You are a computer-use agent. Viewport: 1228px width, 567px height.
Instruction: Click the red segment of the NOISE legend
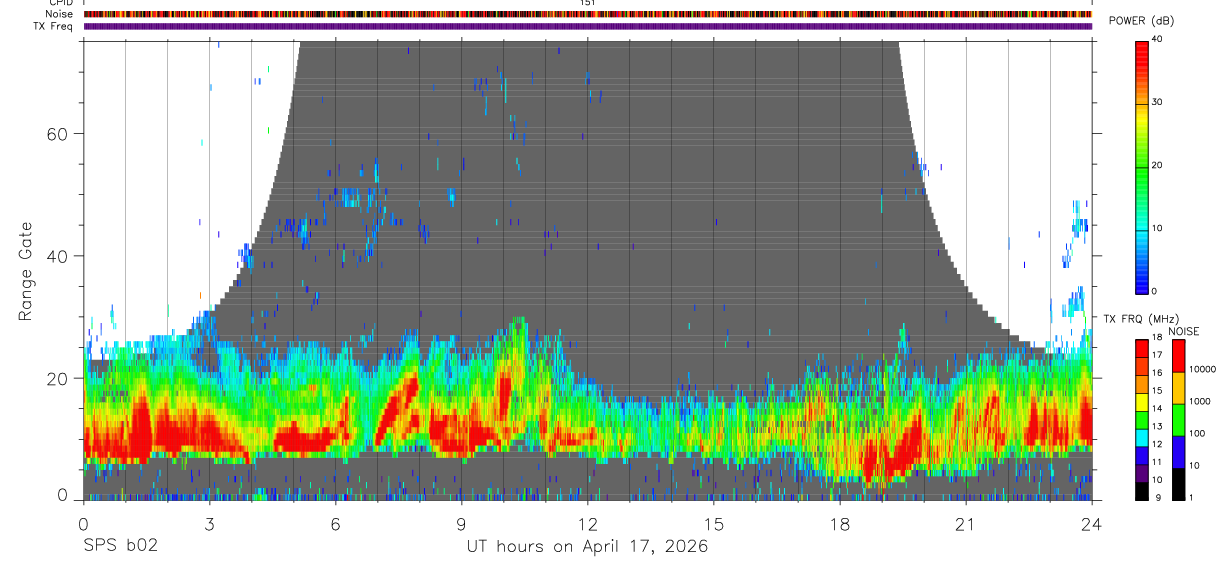pos(1178,357)
